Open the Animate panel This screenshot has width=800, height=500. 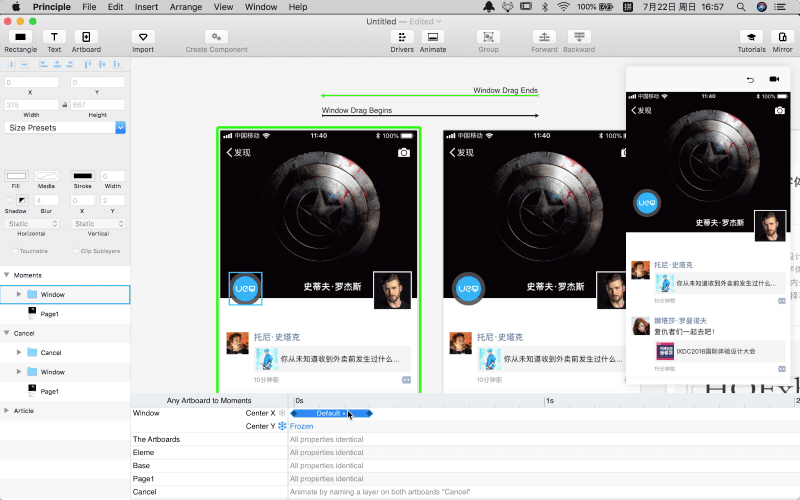pos(433,37)
